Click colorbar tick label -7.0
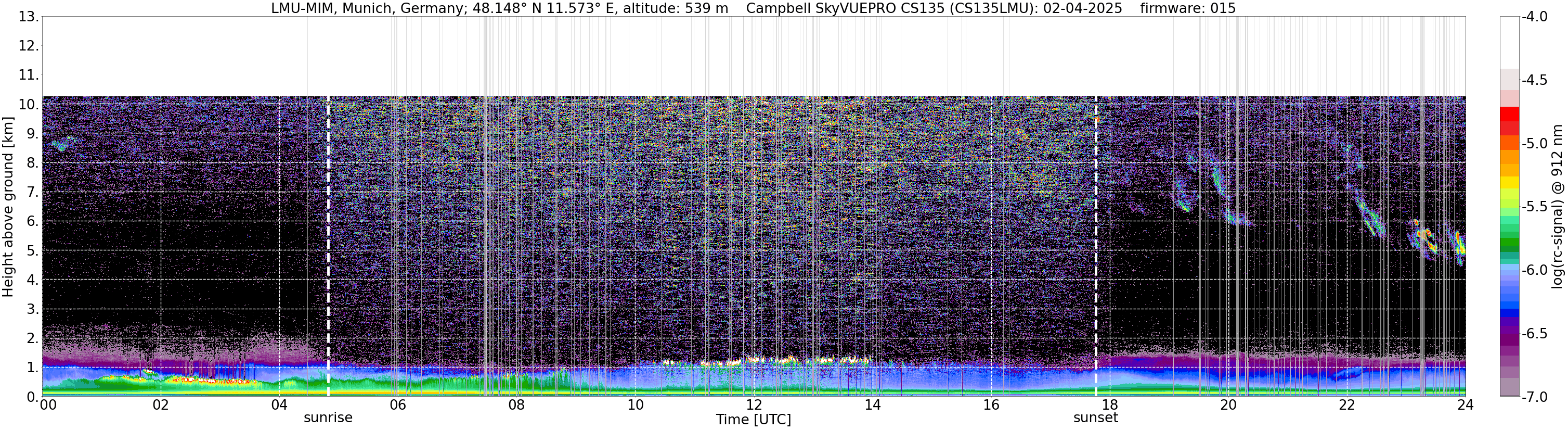 coord(1535,397)
